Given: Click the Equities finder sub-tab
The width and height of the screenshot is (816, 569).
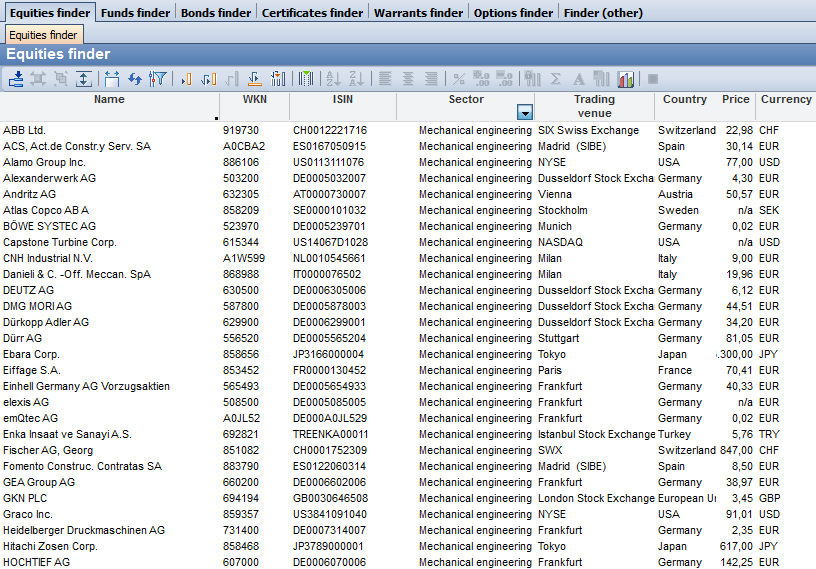Looking at the screenshot, I should click(x=44, y=35).
